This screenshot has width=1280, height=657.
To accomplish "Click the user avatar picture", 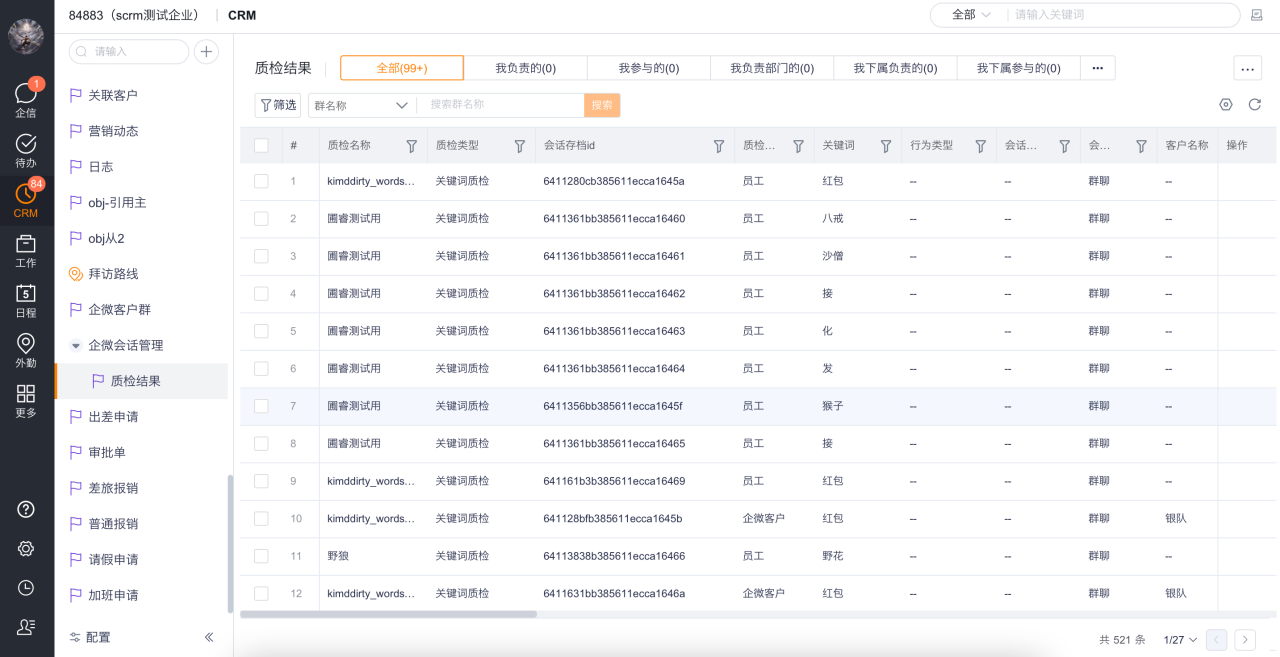I will coord(26,36).
